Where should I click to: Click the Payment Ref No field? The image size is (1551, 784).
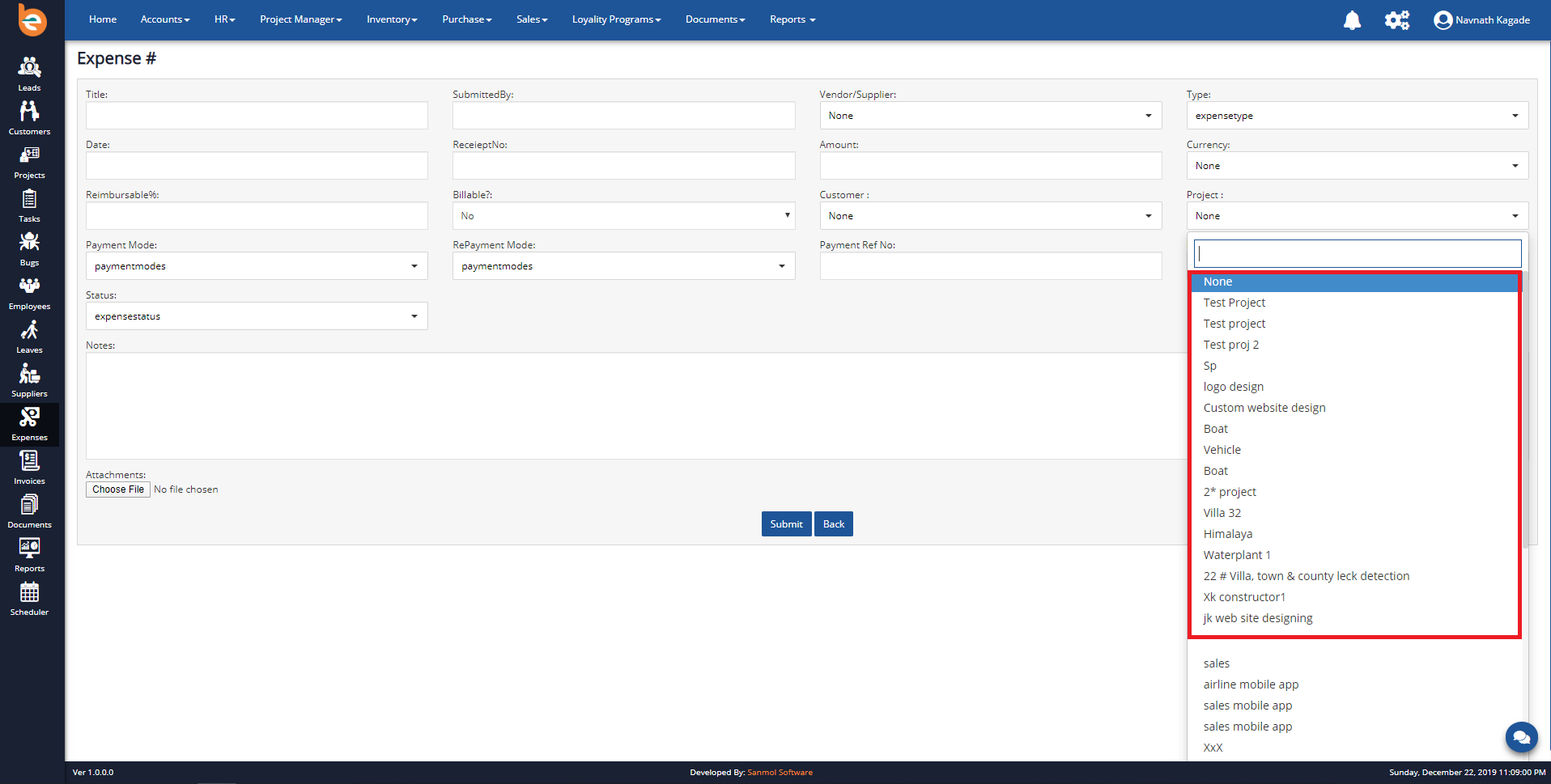(991, 266)
